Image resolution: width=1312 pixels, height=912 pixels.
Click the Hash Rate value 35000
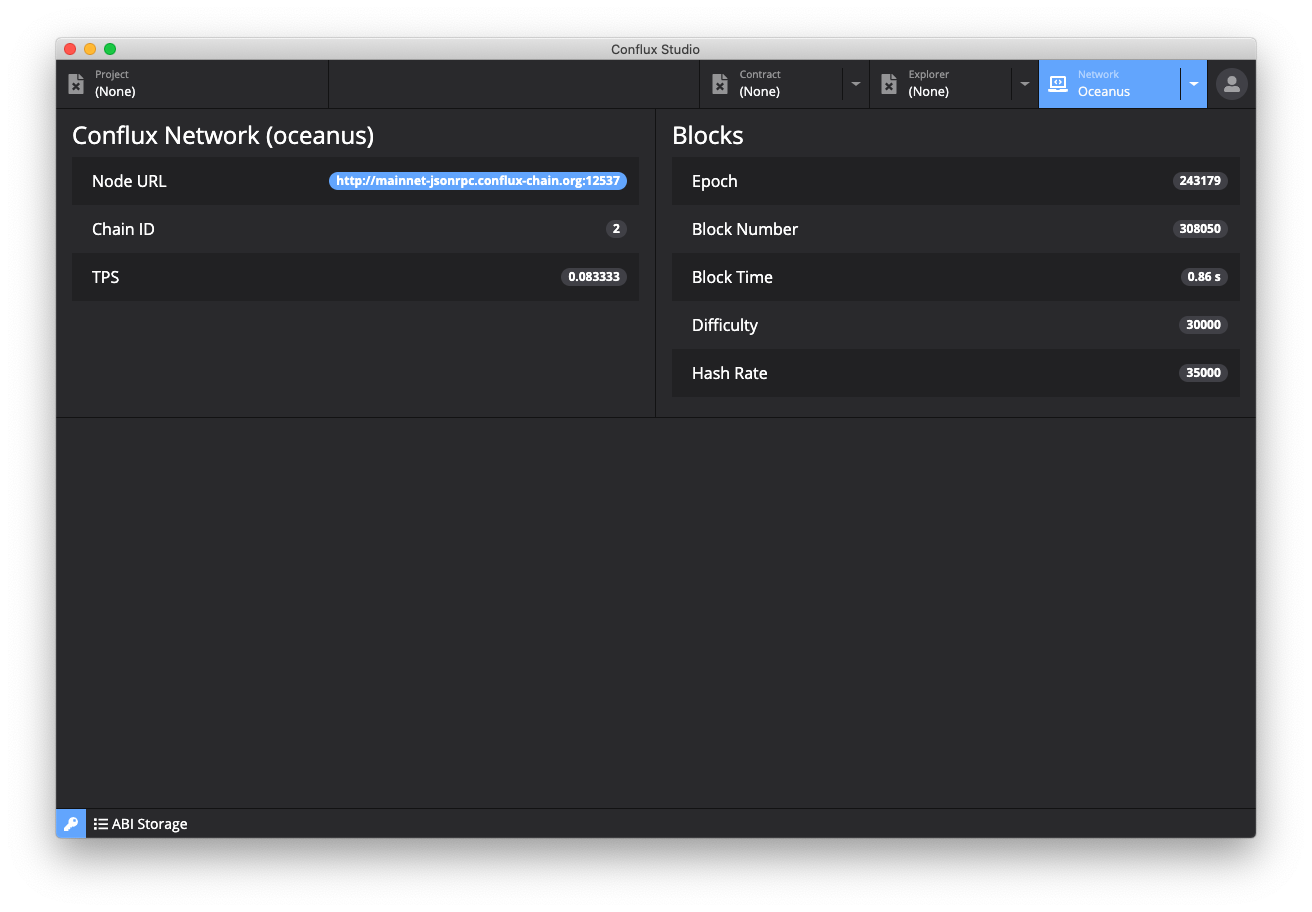tap(1203, 373)
